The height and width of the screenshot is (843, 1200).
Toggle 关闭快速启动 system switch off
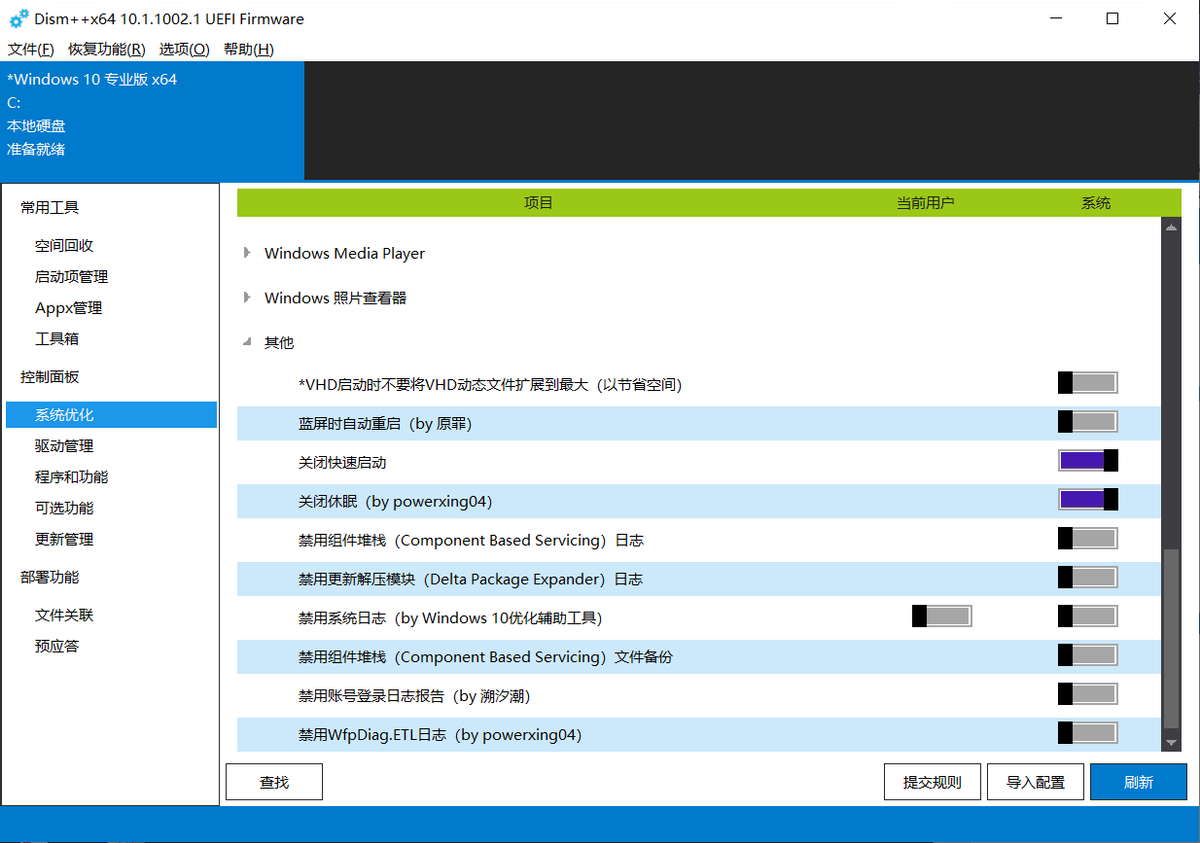coord(1088,460)
